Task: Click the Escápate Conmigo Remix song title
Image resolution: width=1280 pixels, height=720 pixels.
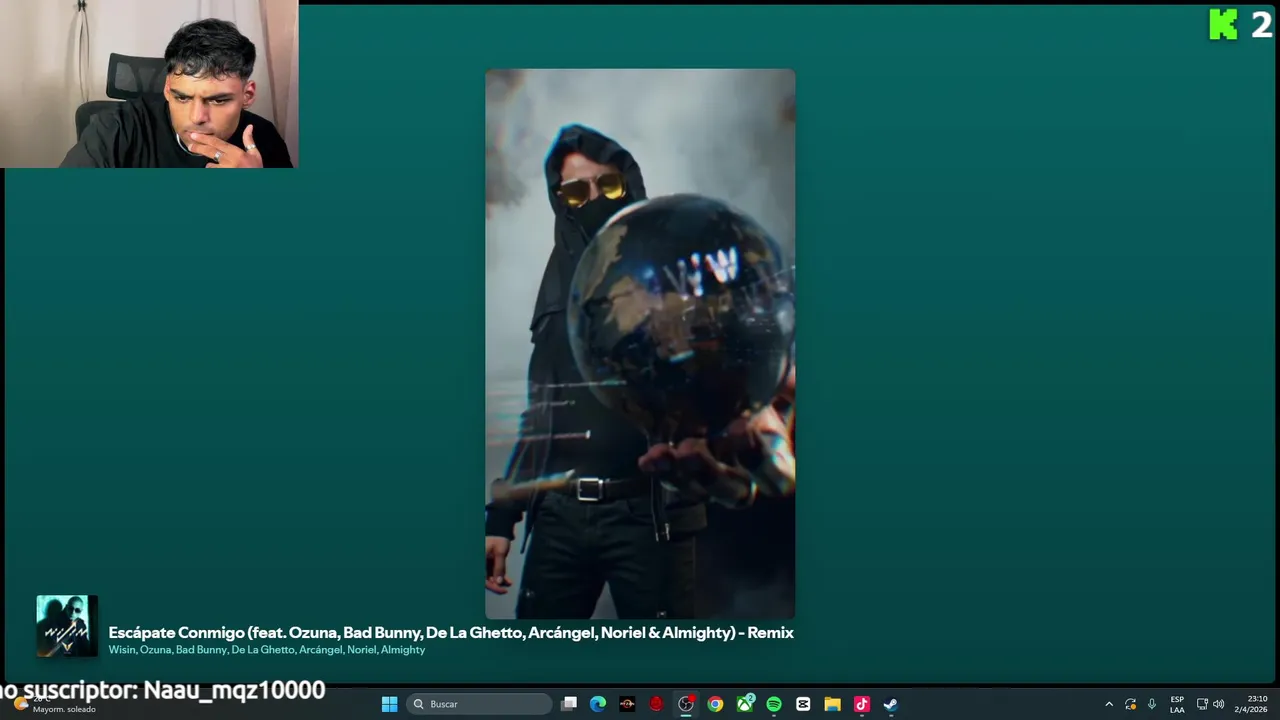Action: click(451, 632)
